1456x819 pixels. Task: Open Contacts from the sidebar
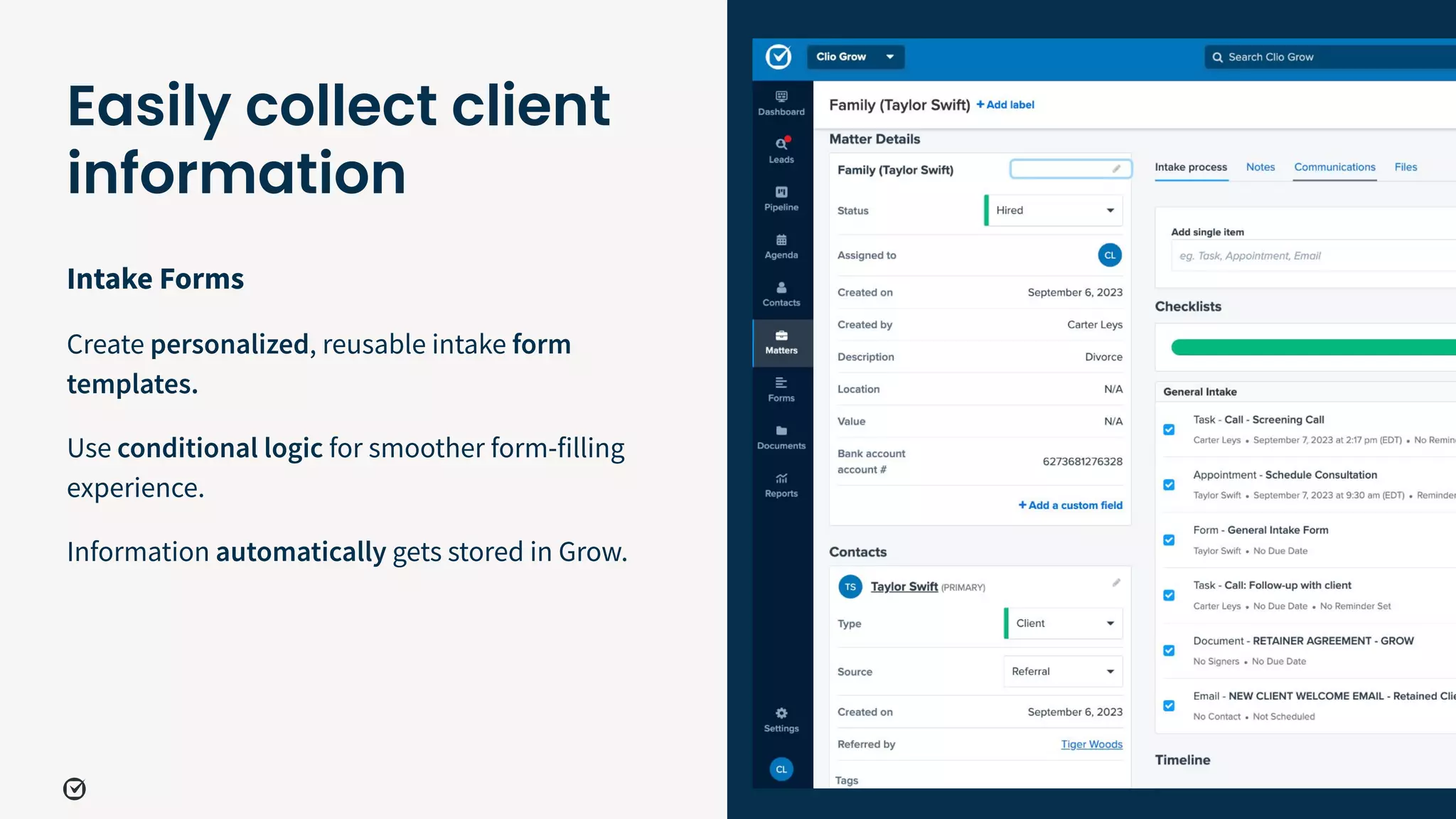click(781, 294)
